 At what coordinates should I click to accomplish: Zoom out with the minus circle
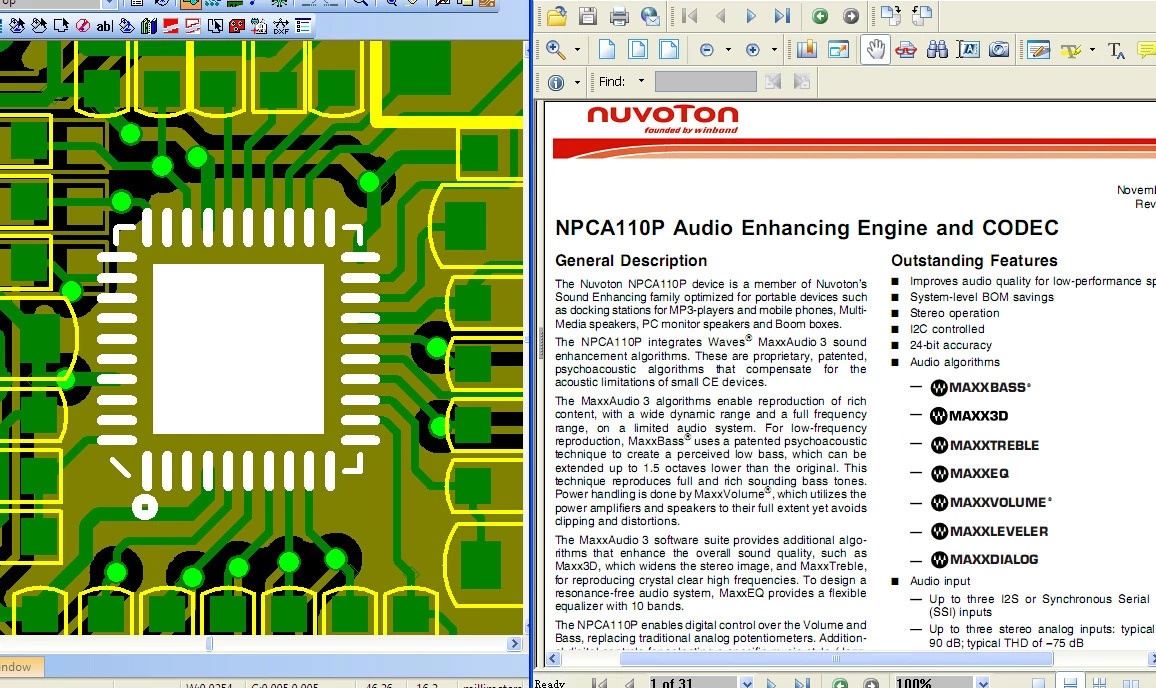(x=706, y=50)
